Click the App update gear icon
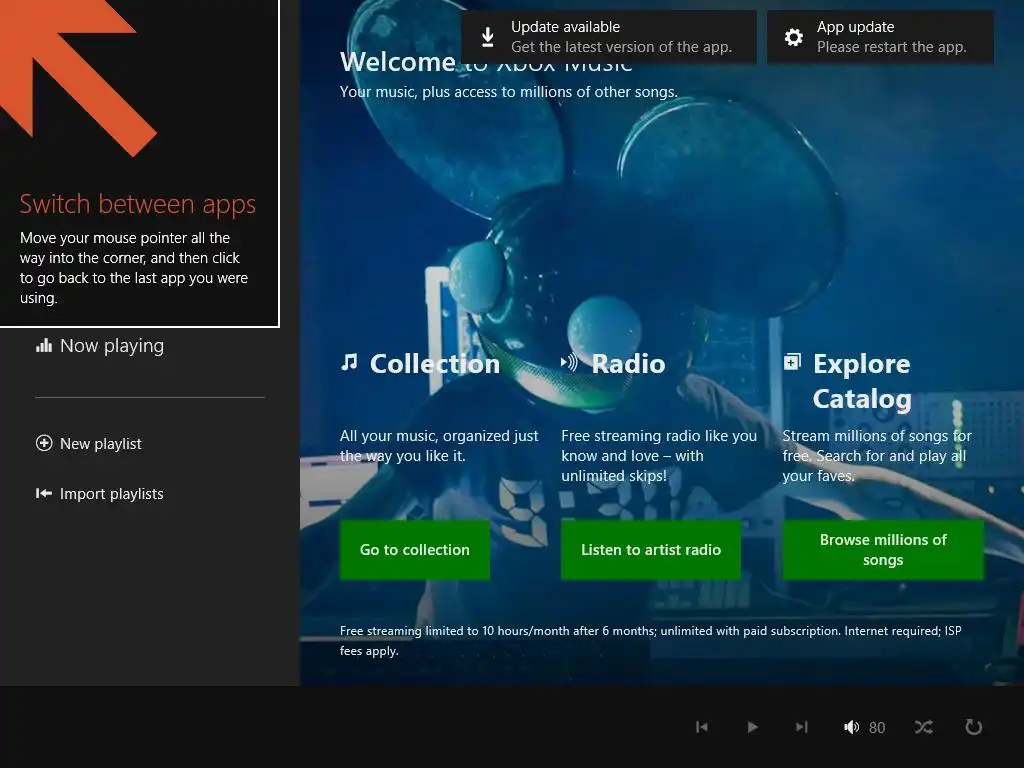Viewport: 1024px width, 768px height. tap(793, 37)
